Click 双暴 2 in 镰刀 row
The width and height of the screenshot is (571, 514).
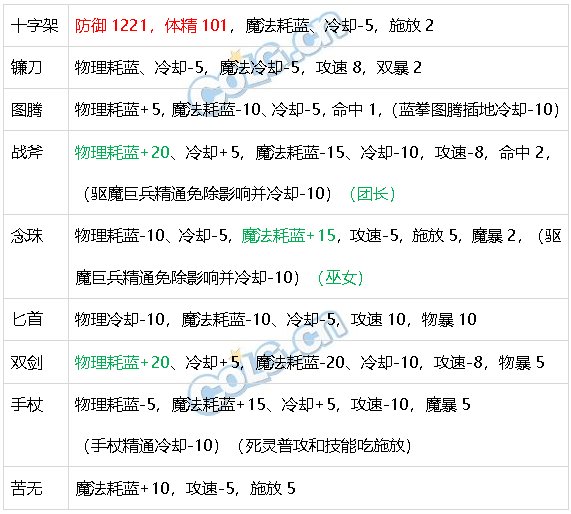398,68
